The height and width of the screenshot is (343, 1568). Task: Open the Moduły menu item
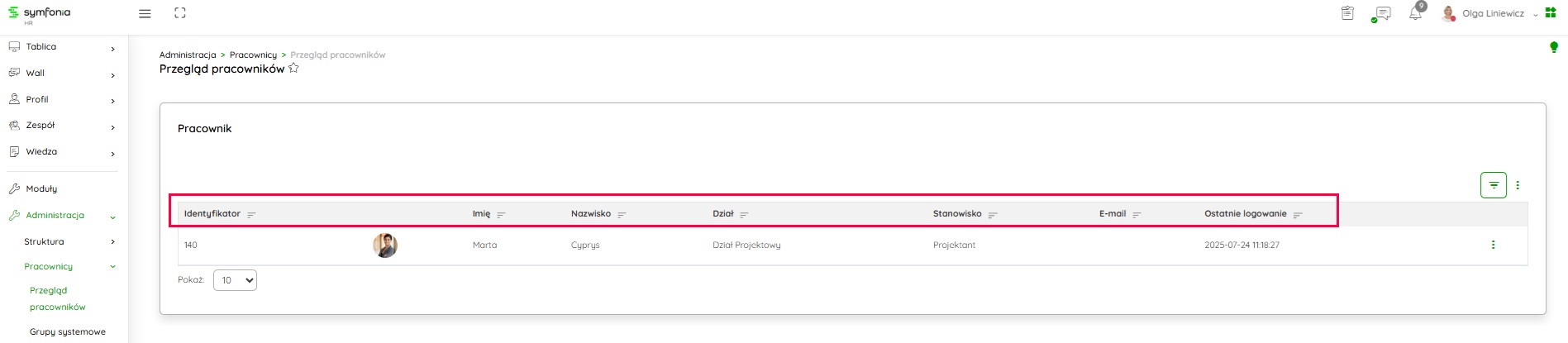coord(41,188)
